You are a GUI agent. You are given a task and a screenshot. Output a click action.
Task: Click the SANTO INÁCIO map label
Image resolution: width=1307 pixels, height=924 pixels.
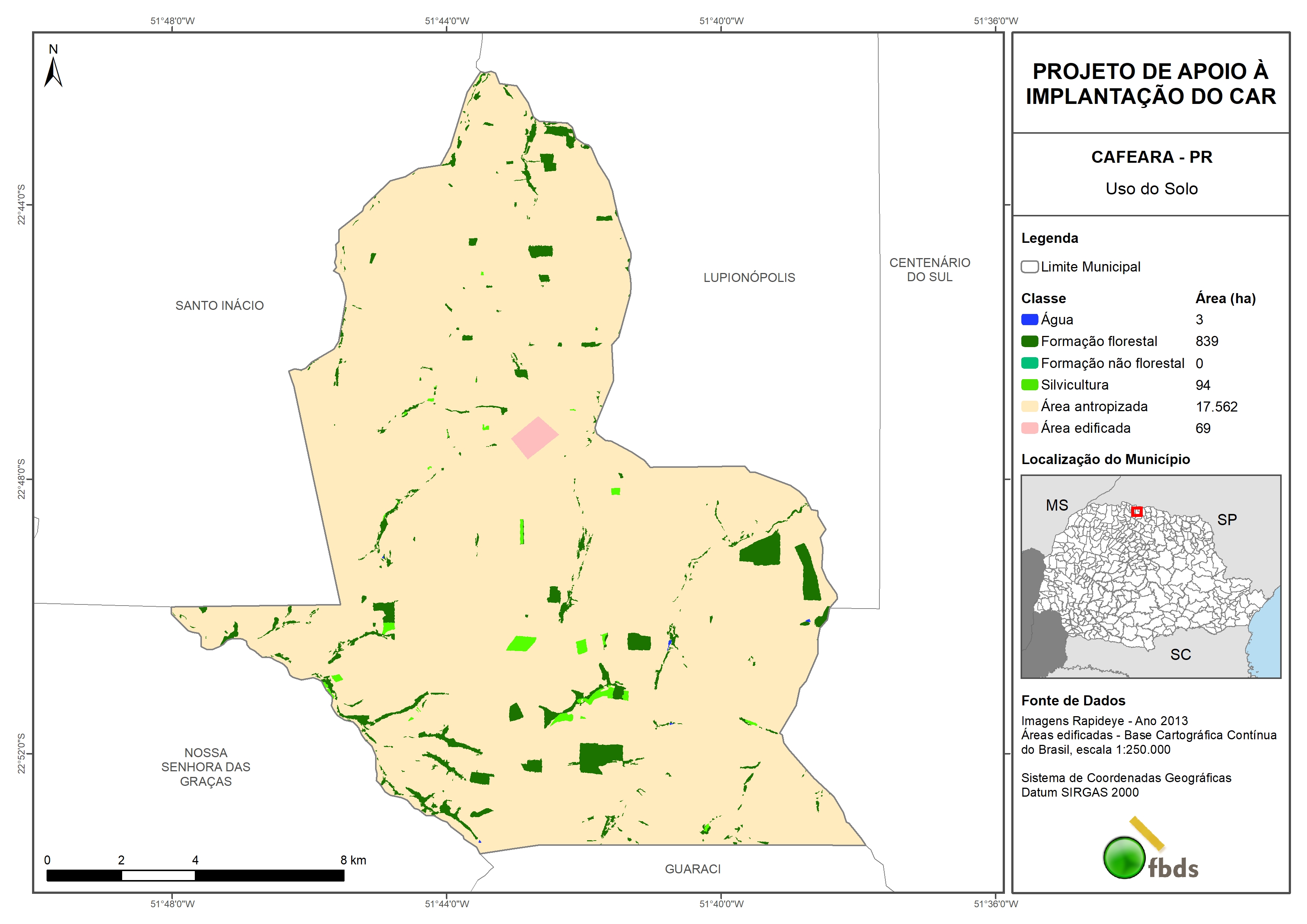point(219,306)
